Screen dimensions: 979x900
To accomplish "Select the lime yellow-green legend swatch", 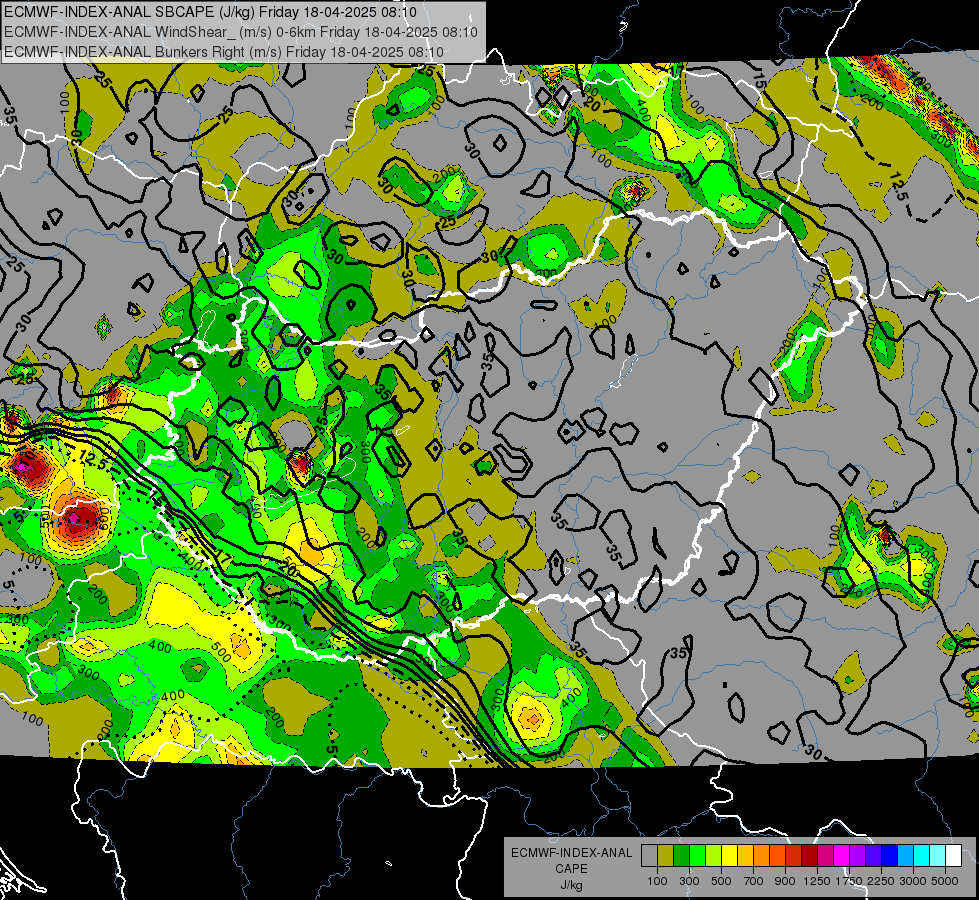I will [713, 855].
